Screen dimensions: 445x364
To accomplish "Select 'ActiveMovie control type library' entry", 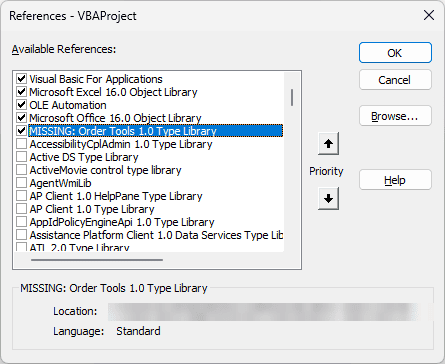I will pyautogui.click(x=105, y=170).
